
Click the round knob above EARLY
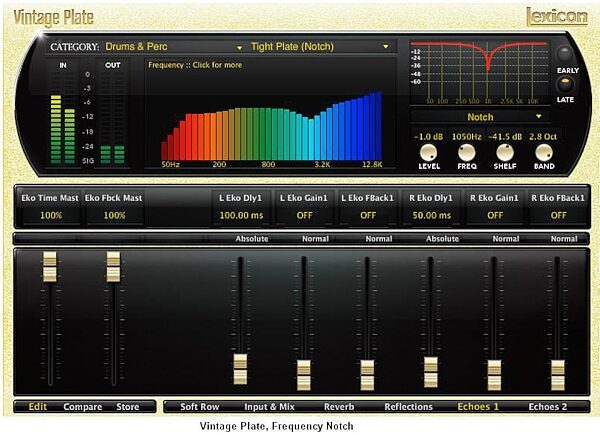tap(565, 53)
